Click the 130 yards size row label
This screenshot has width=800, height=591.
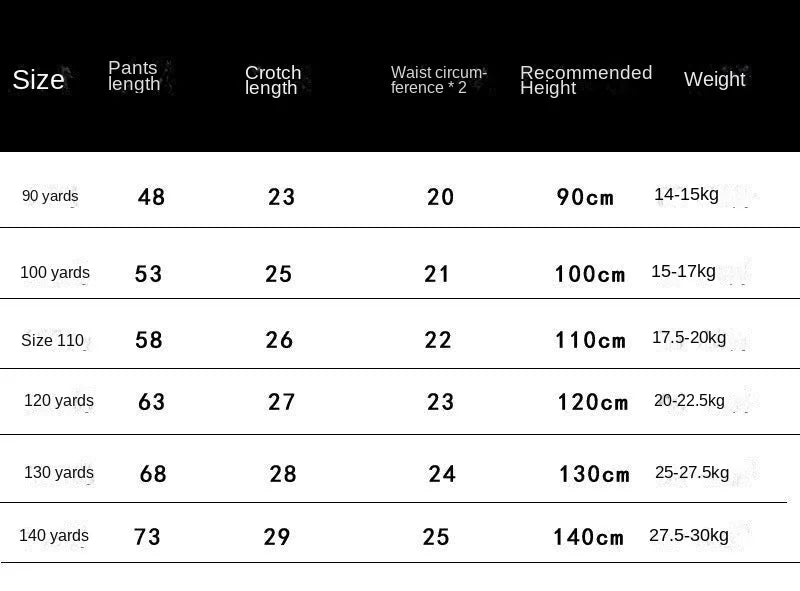pyautogui.click(x=59, y=473)
